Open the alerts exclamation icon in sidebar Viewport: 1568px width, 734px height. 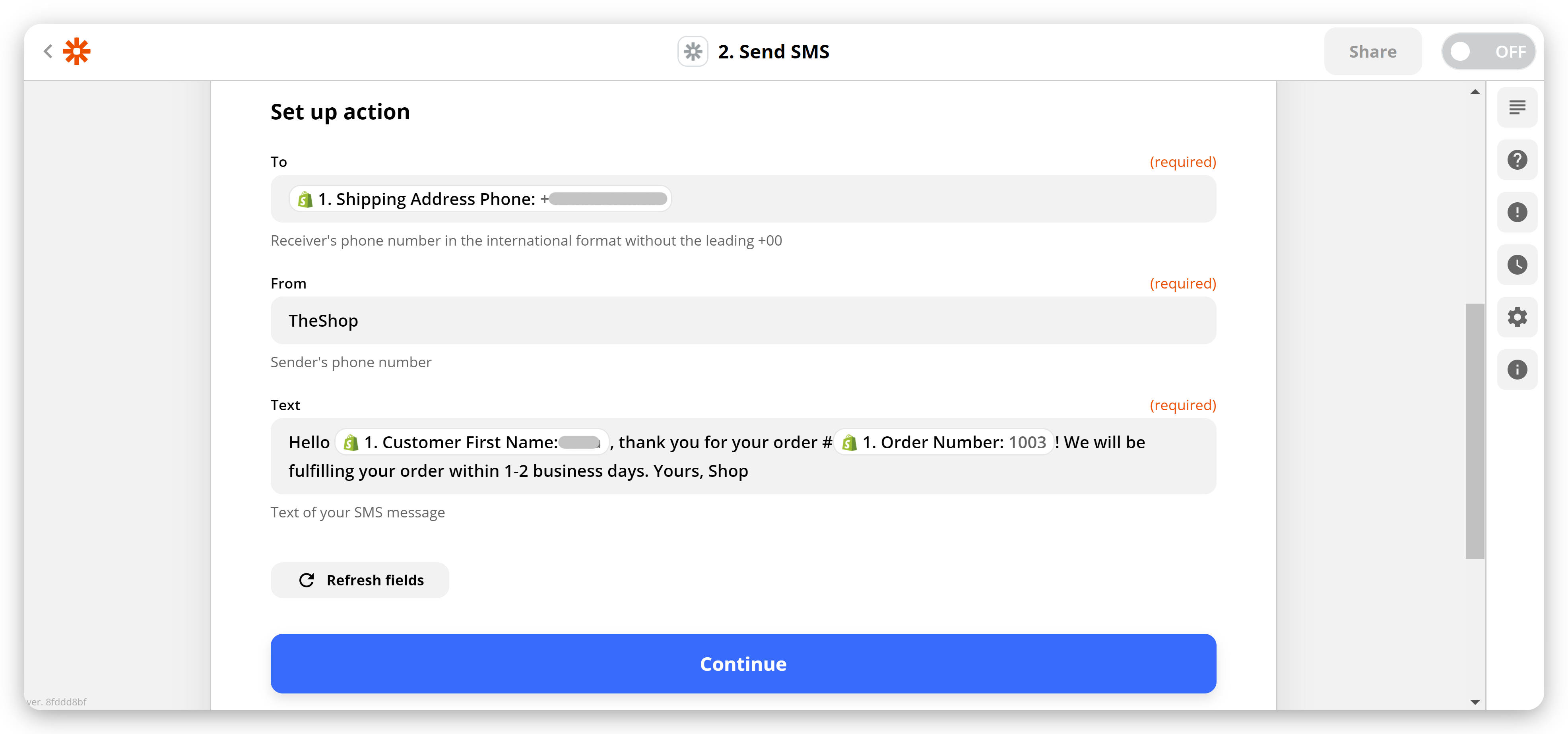pos(1517,212)
